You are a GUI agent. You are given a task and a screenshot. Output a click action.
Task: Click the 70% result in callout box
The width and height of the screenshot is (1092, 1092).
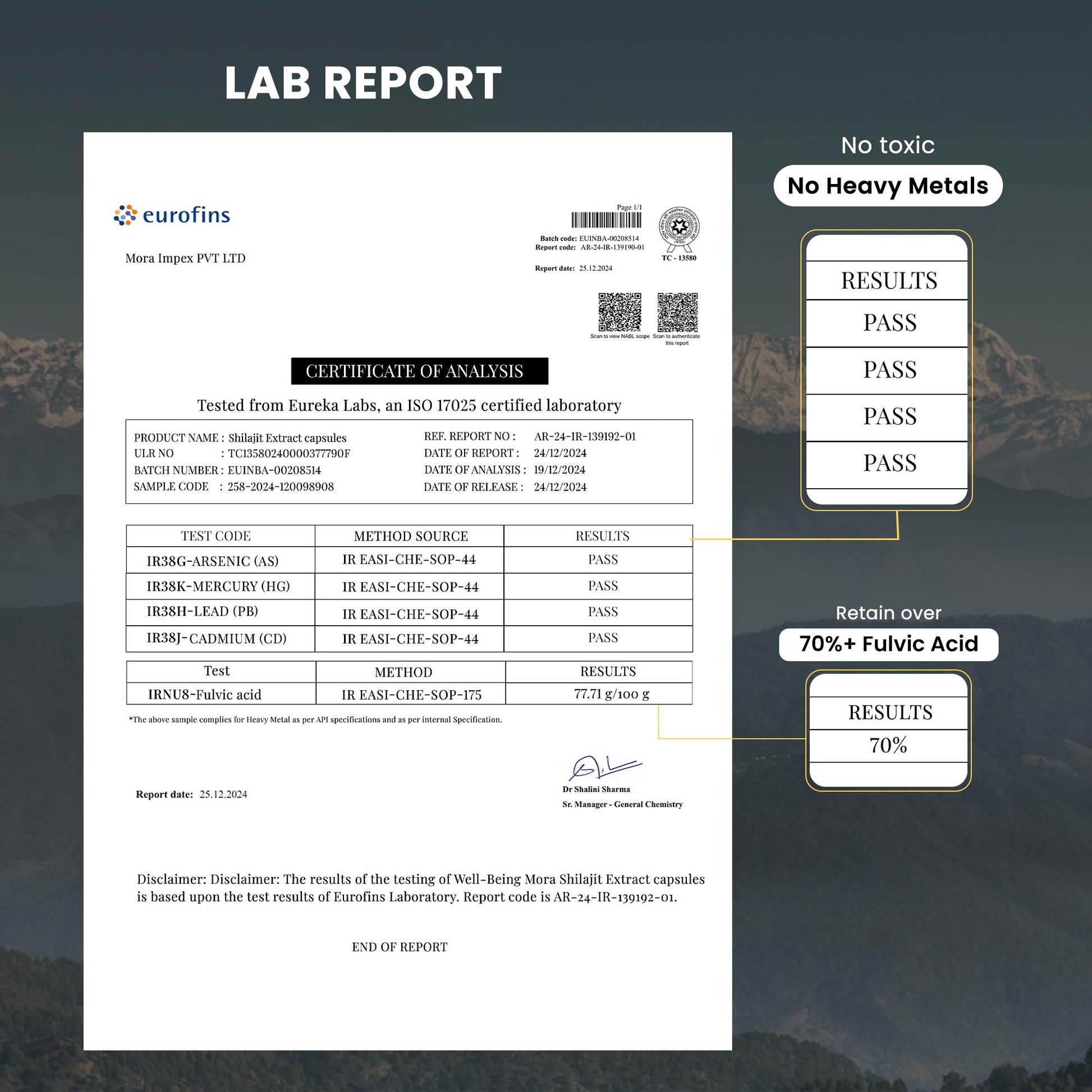pos(888,746)
